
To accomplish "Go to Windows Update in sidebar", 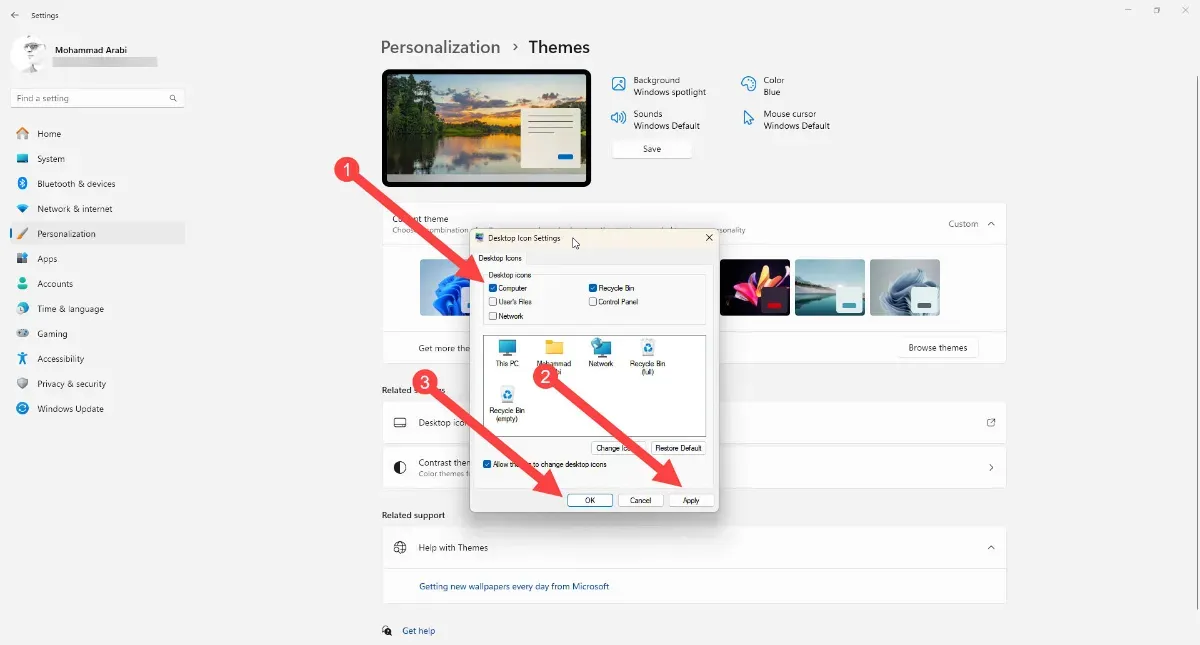I will 70,409.
